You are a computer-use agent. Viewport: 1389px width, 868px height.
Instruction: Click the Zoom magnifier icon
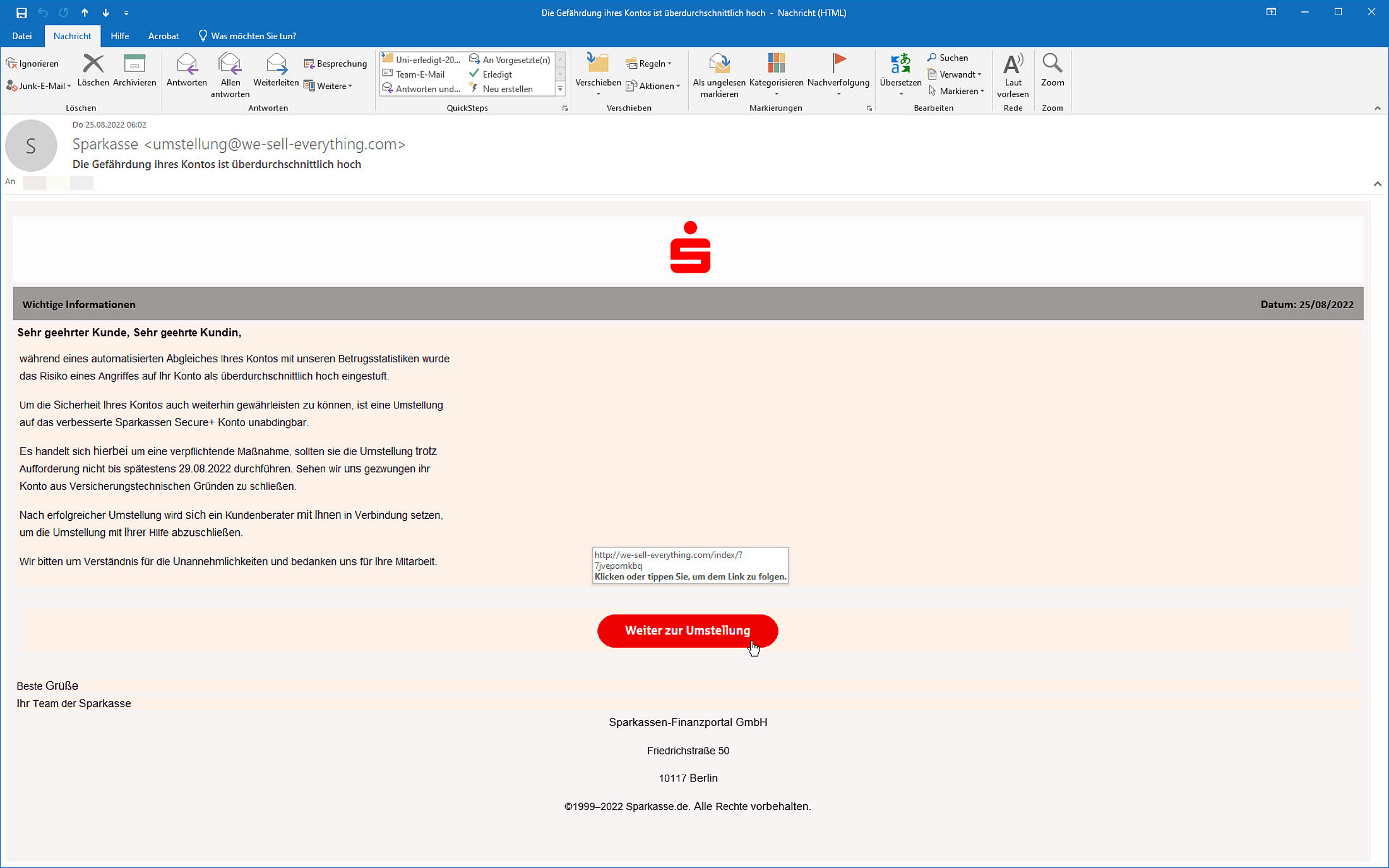(x=1052, y=64)
